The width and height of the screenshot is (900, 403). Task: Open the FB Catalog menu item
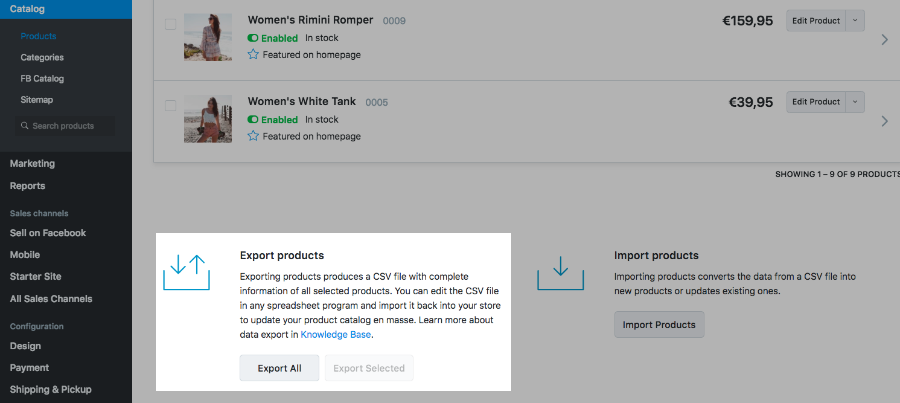[x=42, y=78]
